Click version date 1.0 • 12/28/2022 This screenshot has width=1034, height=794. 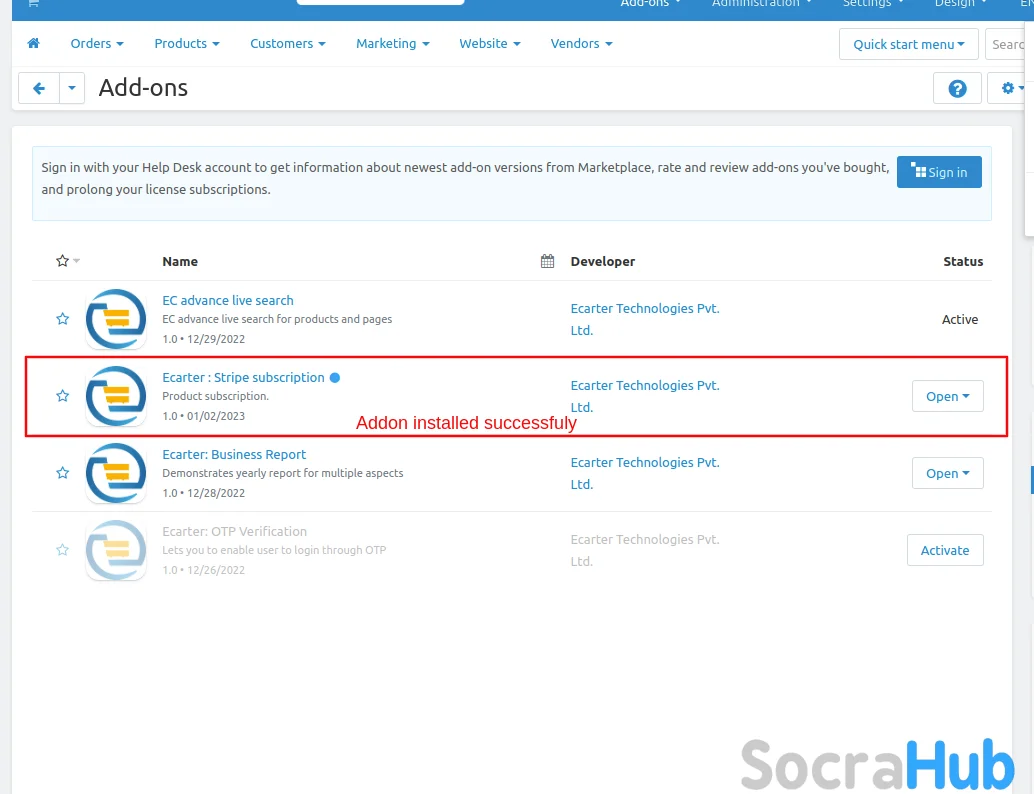click(x=204, y=493)
